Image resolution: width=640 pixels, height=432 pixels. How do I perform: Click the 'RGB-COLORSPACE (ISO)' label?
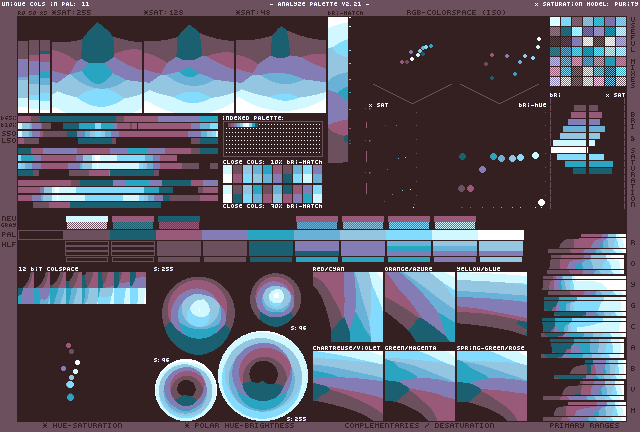click(x=456, y=13)
